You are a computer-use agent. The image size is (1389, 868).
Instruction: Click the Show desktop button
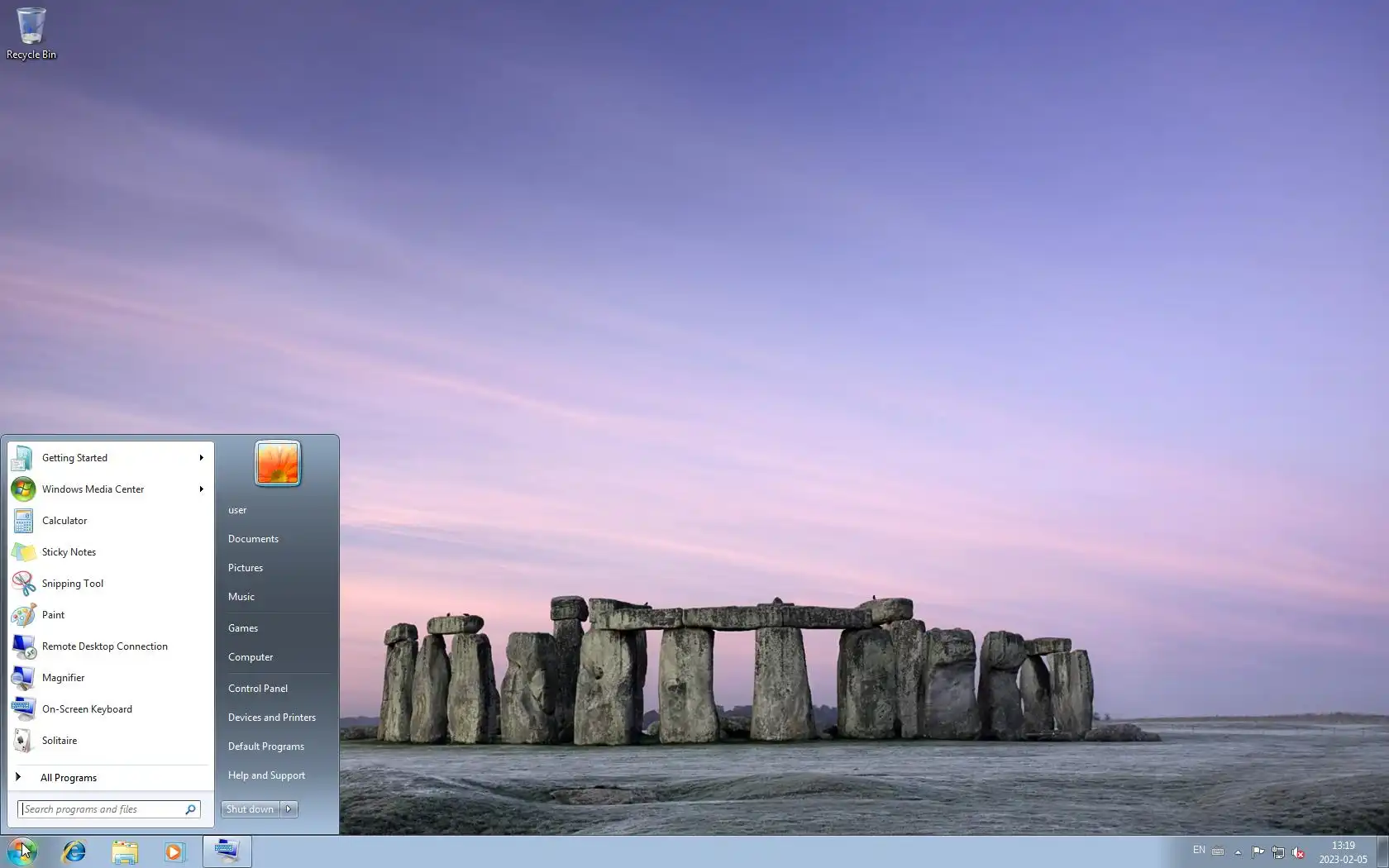click(x=1383, y=851)
